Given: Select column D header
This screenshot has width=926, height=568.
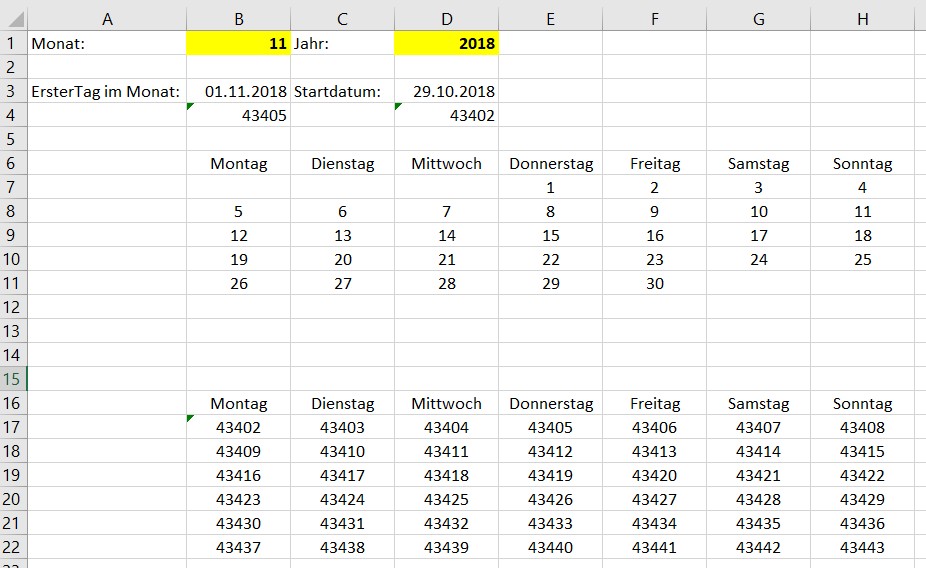Looking at the screenshot, I should click(446, 19).
